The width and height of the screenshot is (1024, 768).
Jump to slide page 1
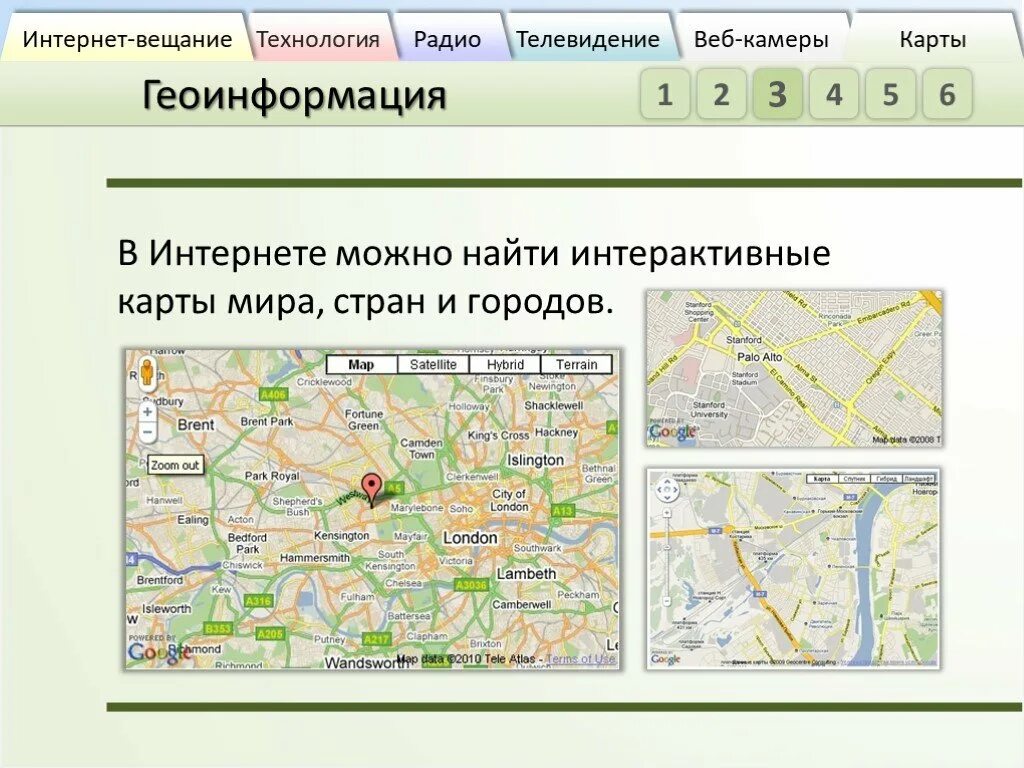665,94
